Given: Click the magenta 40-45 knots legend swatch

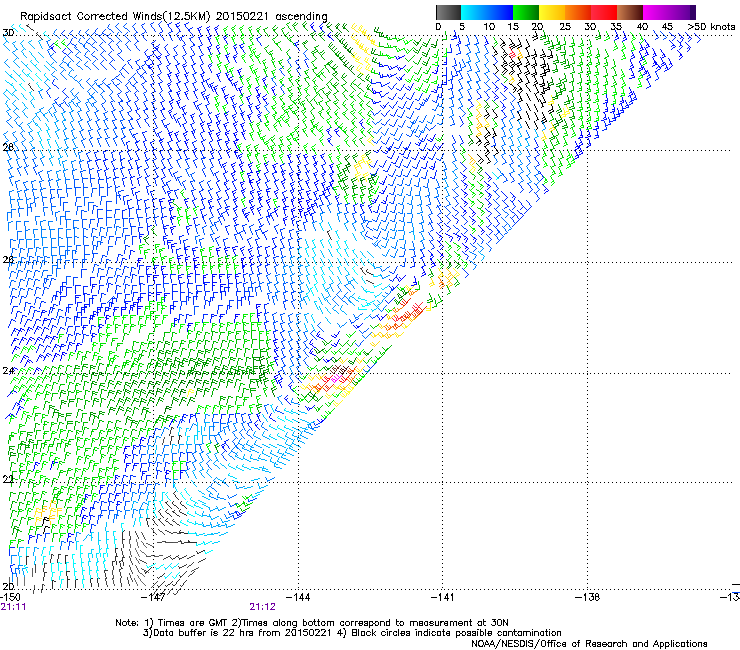Looking at the screenshot, I should coord(656,13).
